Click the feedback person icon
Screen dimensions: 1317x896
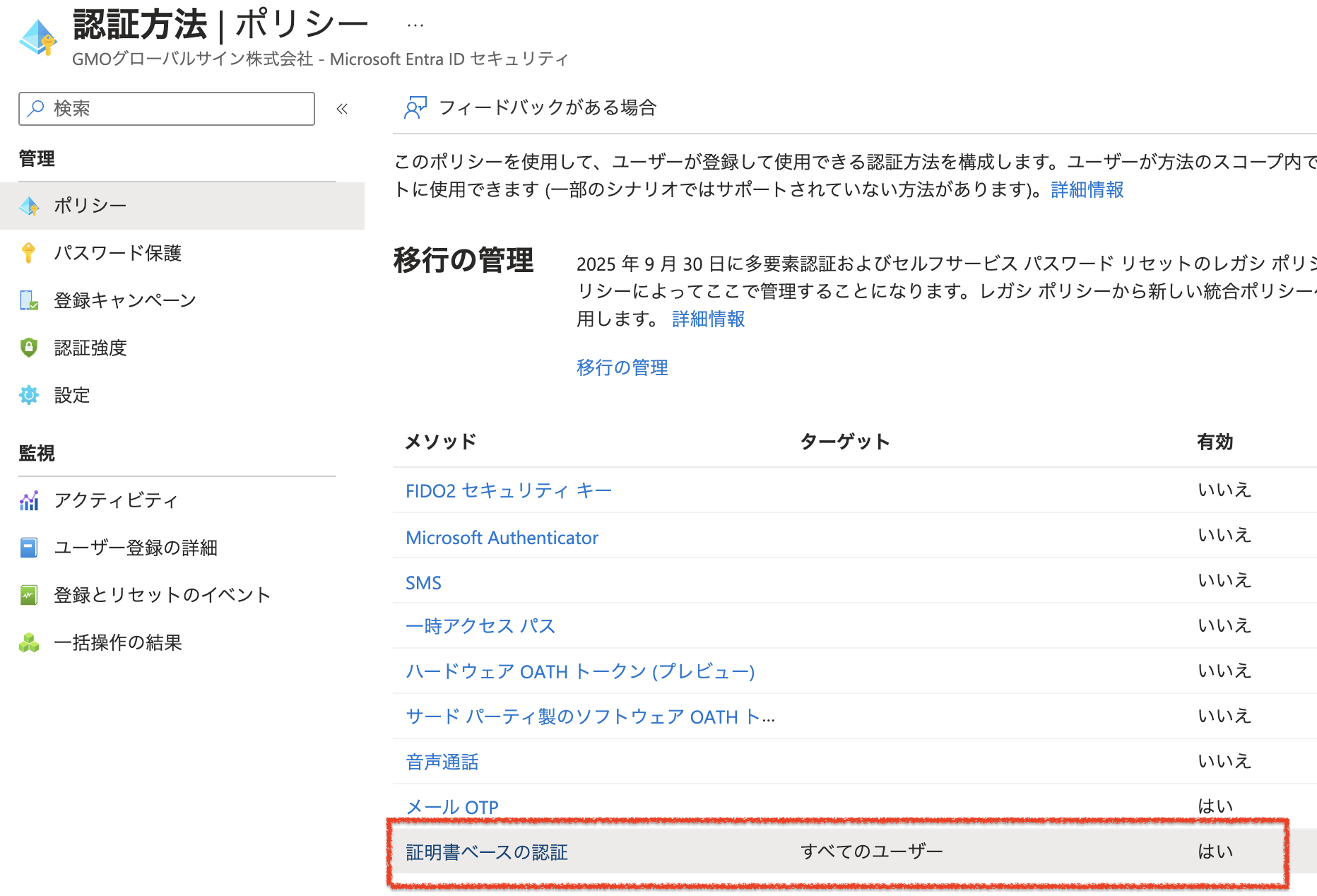(415, 107)
